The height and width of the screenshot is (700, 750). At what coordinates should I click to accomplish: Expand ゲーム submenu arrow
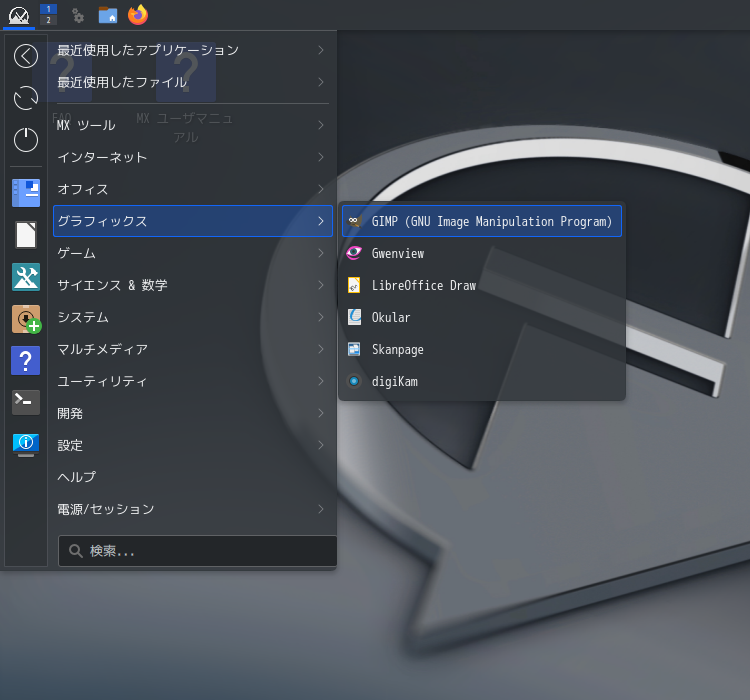[321, 253]
